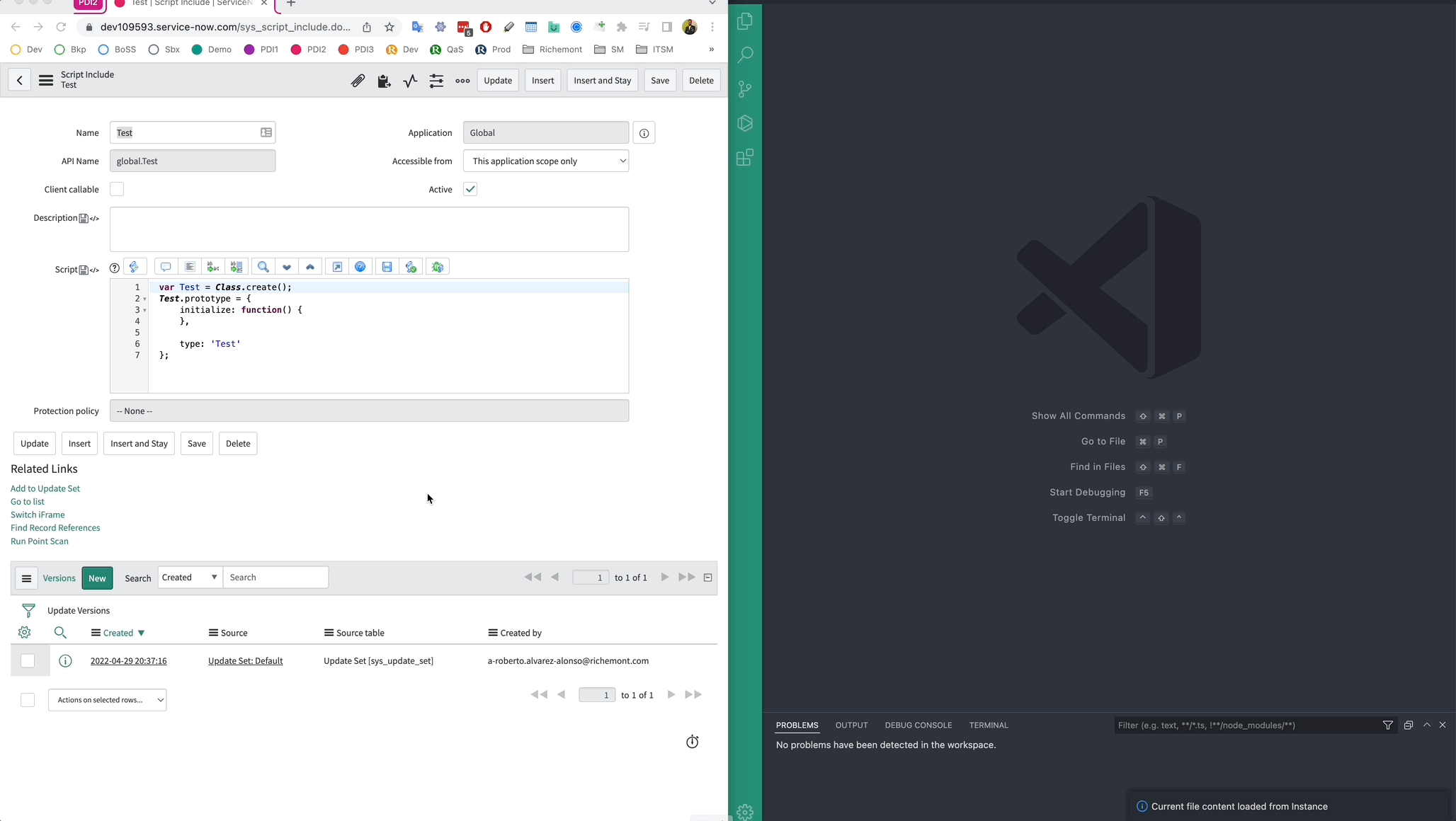Click the Name input field

point(193,133)
